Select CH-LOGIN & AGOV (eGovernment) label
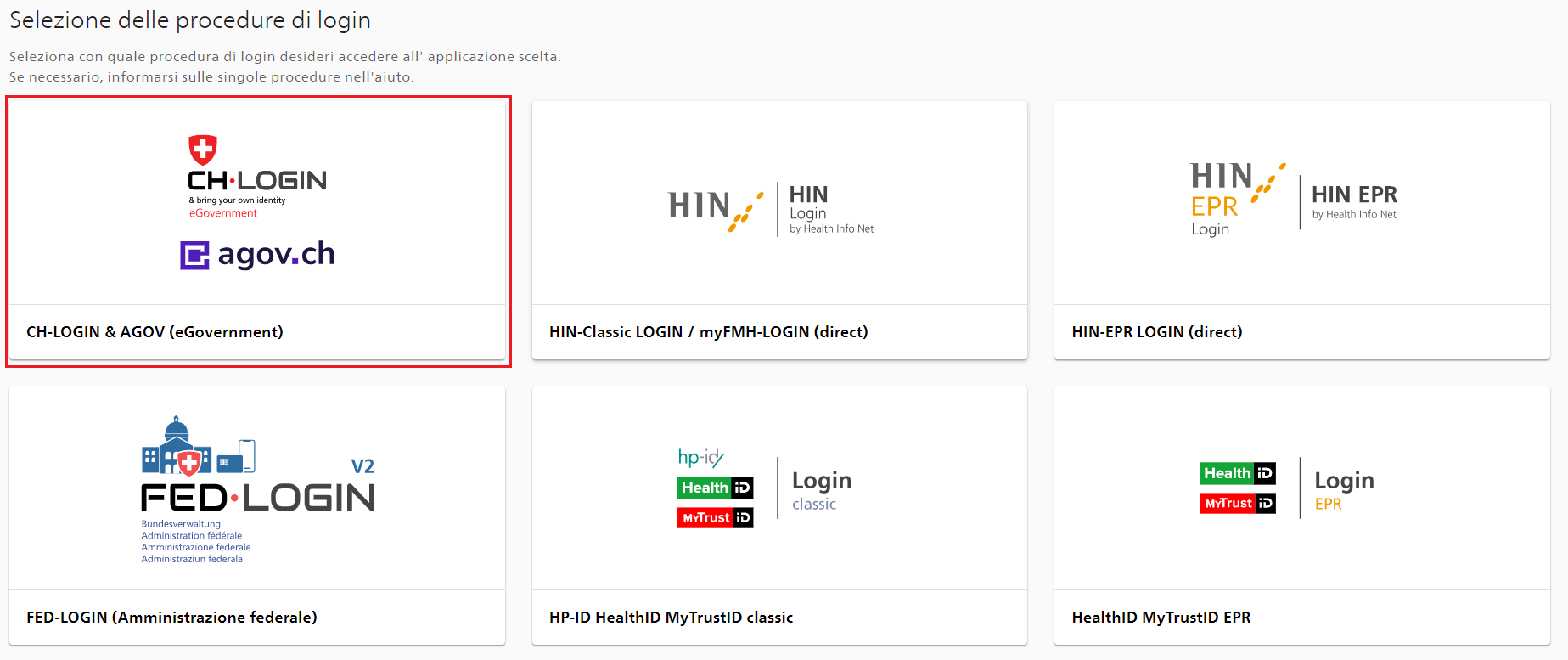 [155, 332]
